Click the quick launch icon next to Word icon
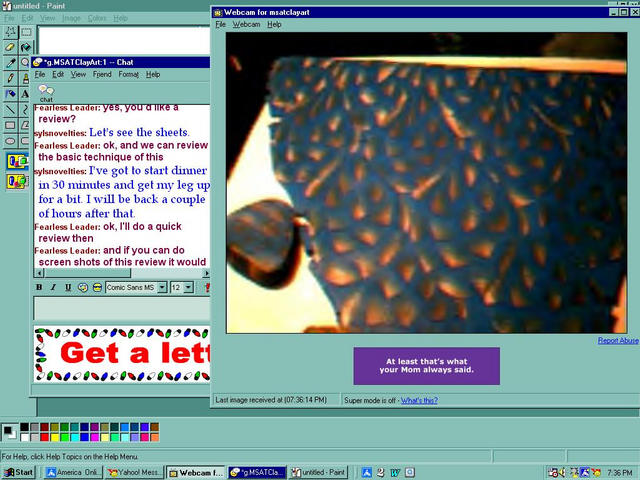 point(410,473)
